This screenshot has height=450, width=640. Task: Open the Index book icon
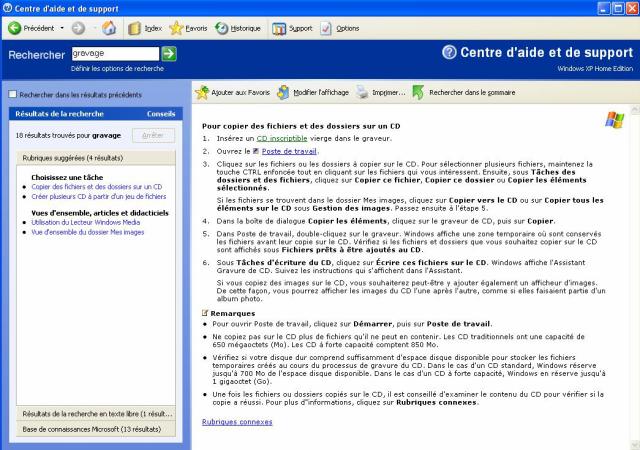point(134,29)
